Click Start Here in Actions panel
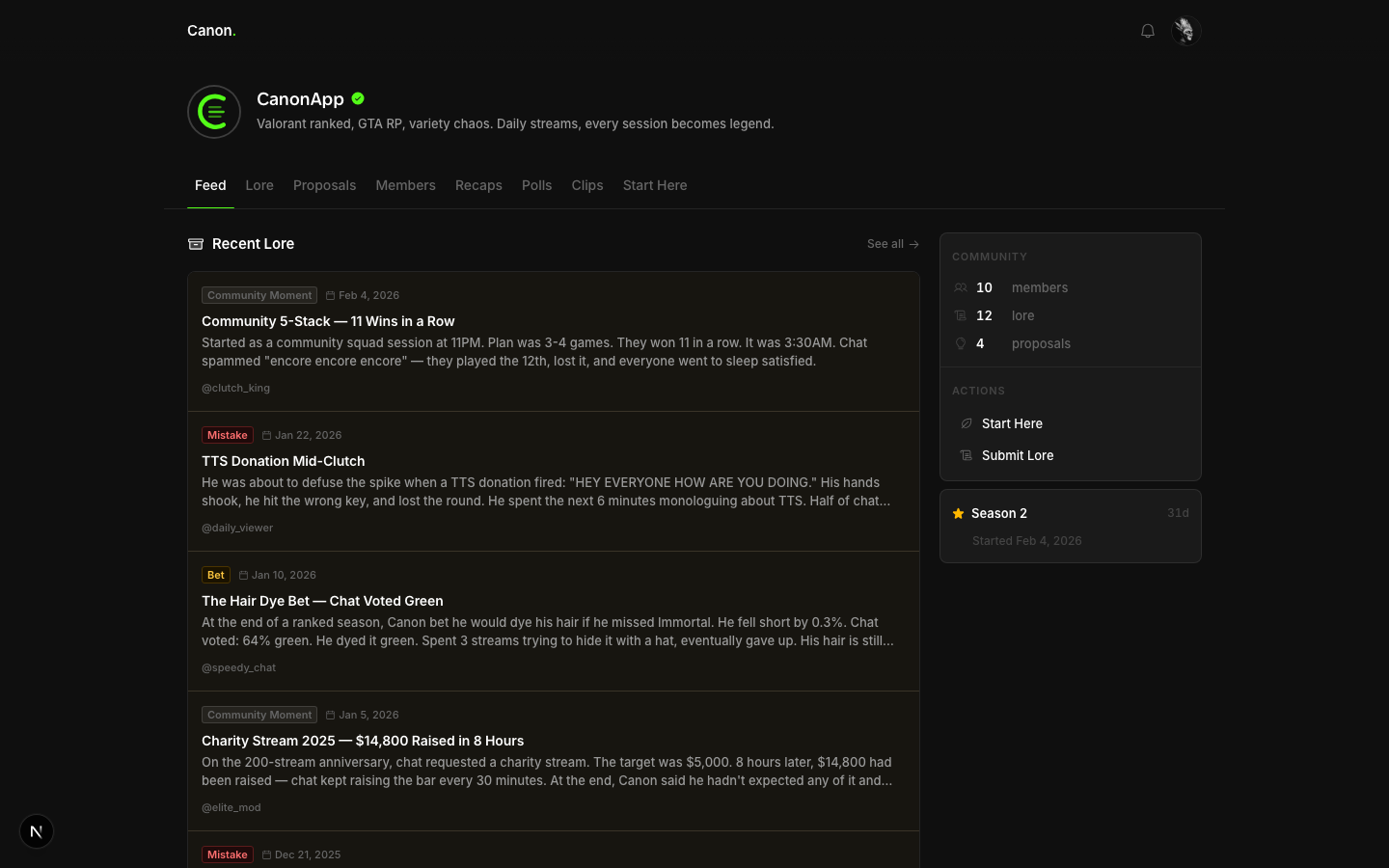 coord(1012,423)
